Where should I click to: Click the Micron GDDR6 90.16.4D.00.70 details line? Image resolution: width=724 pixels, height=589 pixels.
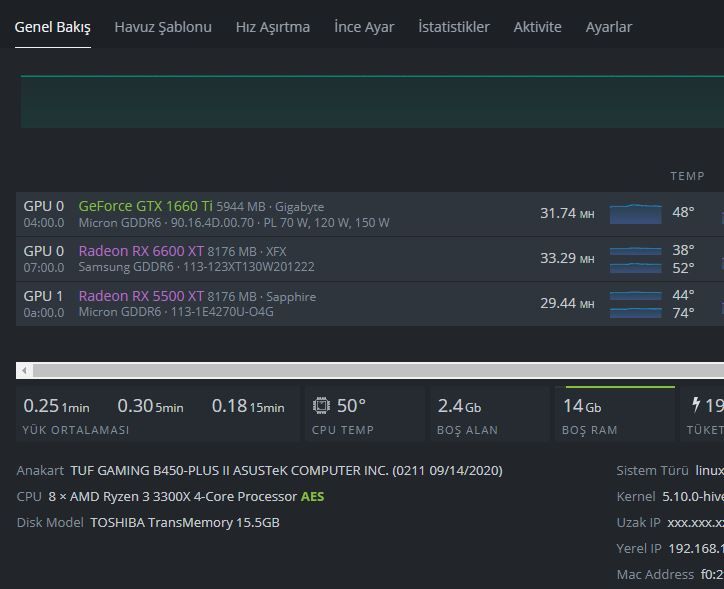[234, 223]
